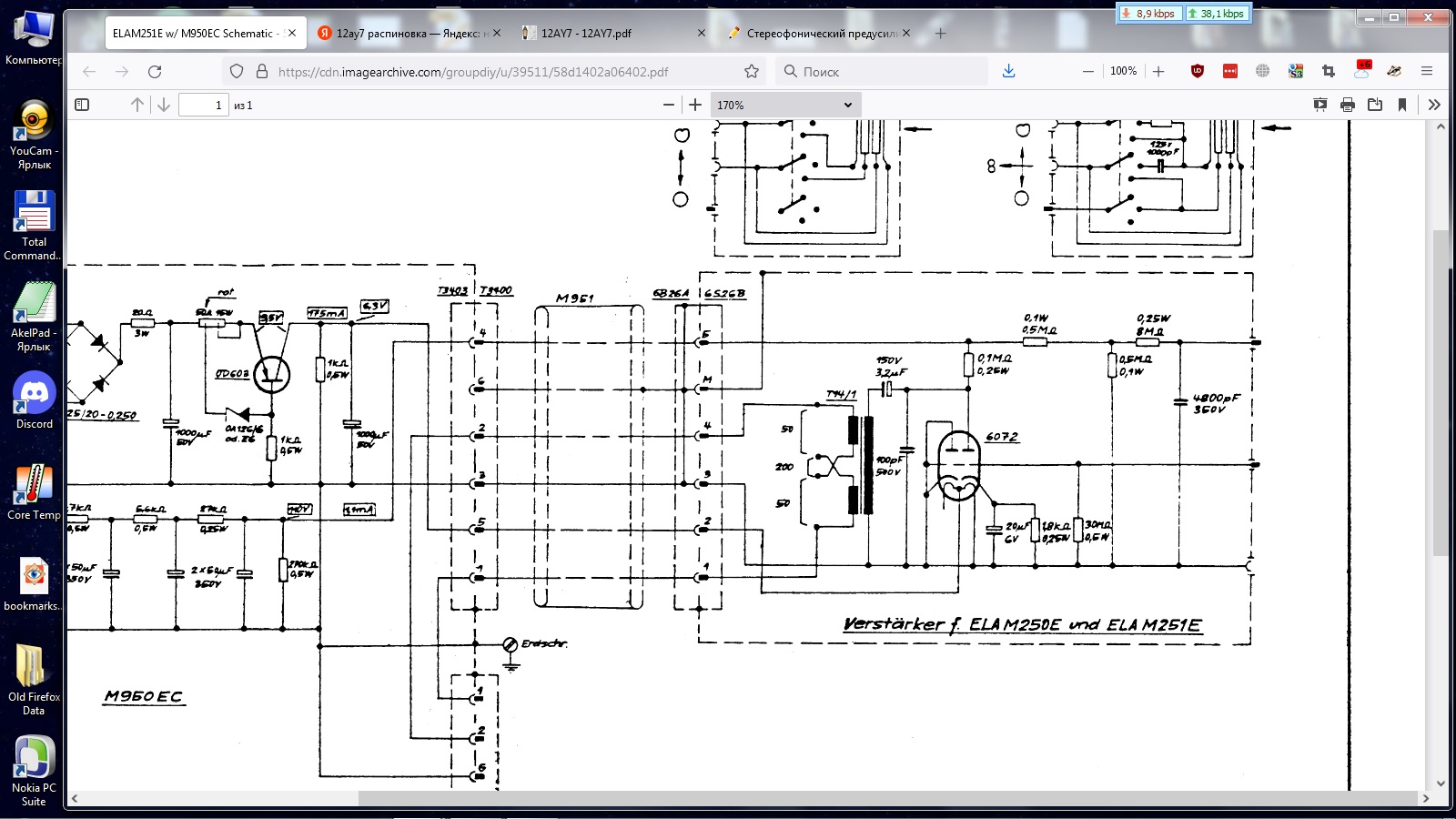Screen dimensions: 1456x819
Task: Select the Компьютер desktop icon
Action: click(x=34, y=39)
